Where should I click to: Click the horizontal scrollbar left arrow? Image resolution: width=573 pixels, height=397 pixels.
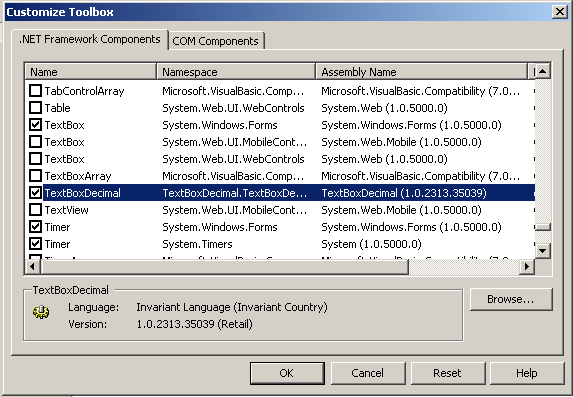[x=33, y=266]
